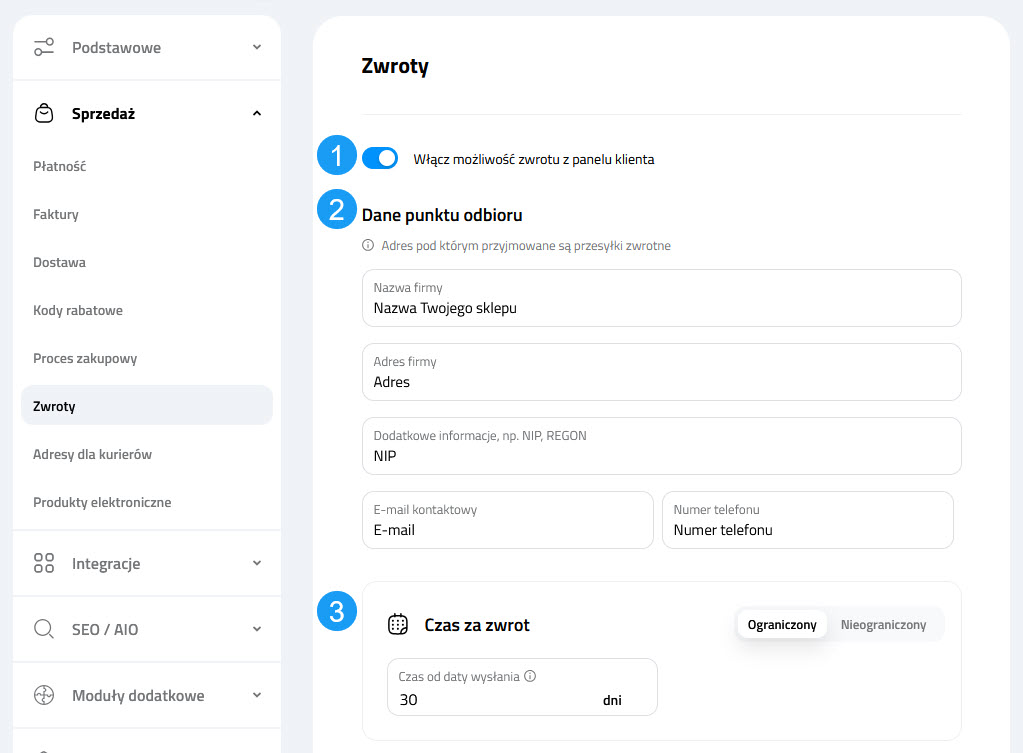Open the Dostawa menu item

59,262
